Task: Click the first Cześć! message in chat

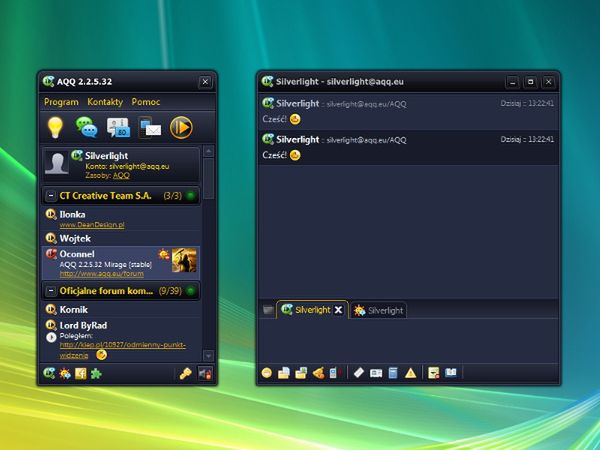Action: (x=274, y=119)
